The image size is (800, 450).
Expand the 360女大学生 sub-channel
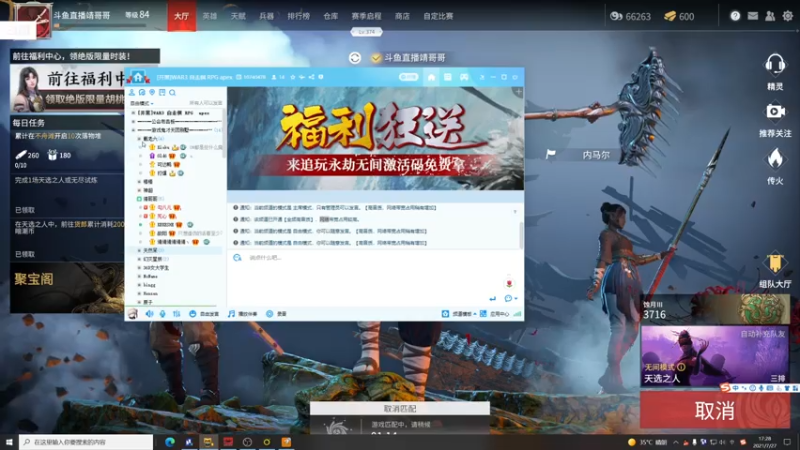click(139, 267)
